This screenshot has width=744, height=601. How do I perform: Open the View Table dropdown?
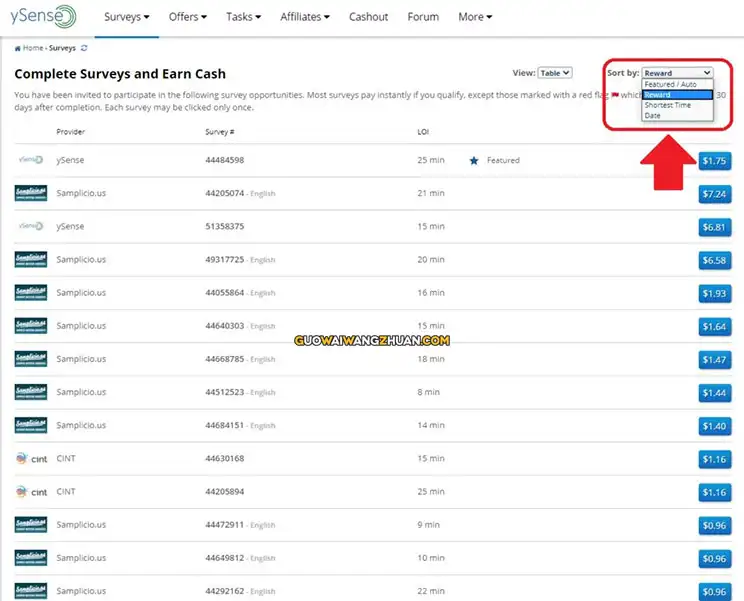(x=555, y=73)
